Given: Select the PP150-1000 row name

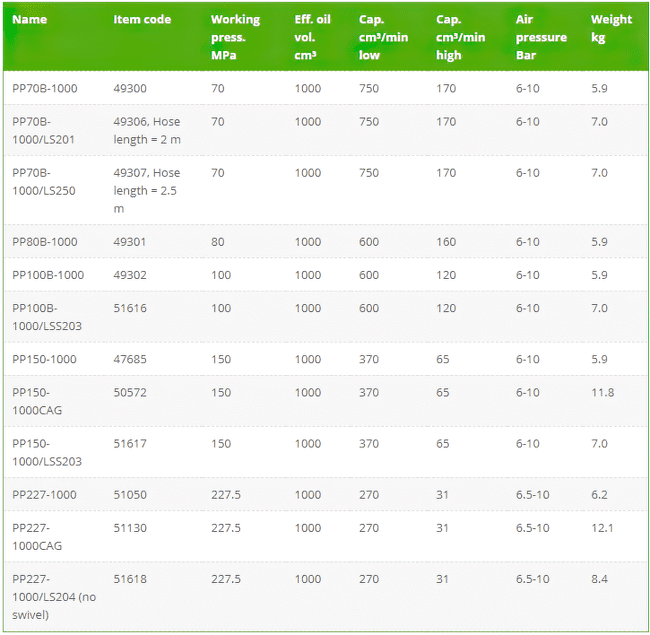Looking at the screenshot, I should click(x=44, y=359).
